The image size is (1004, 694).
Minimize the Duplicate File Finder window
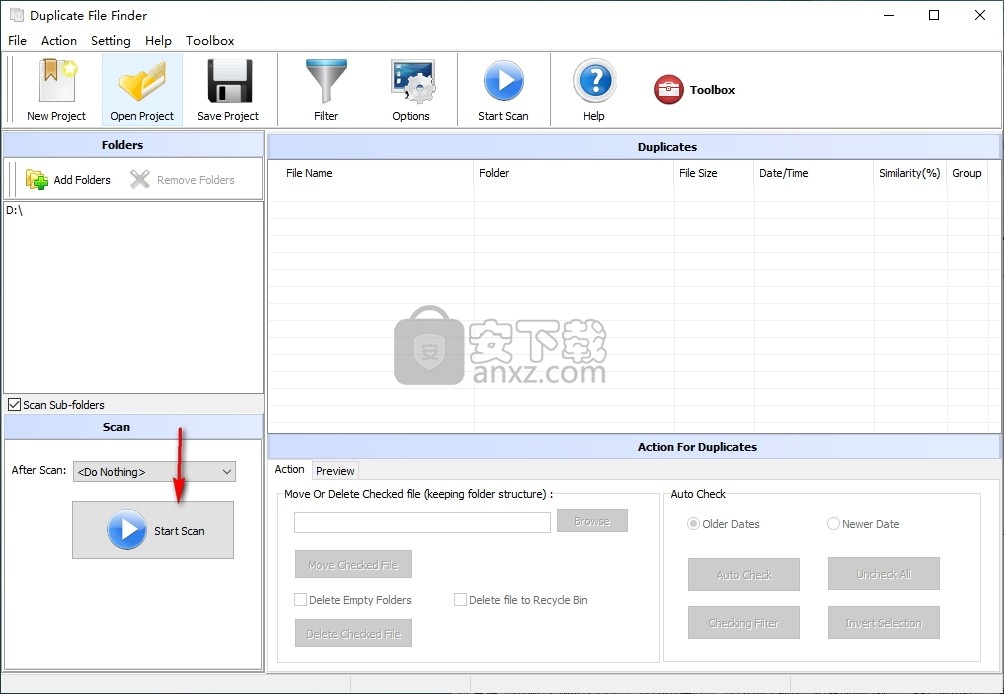tap(889, 15)
